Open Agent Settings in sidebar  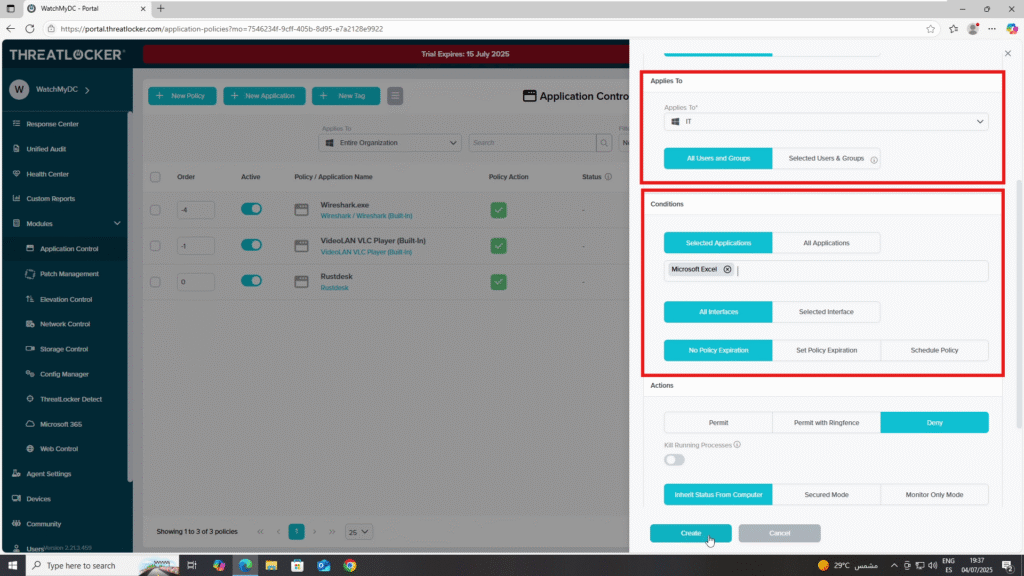(x=48, y=474)
